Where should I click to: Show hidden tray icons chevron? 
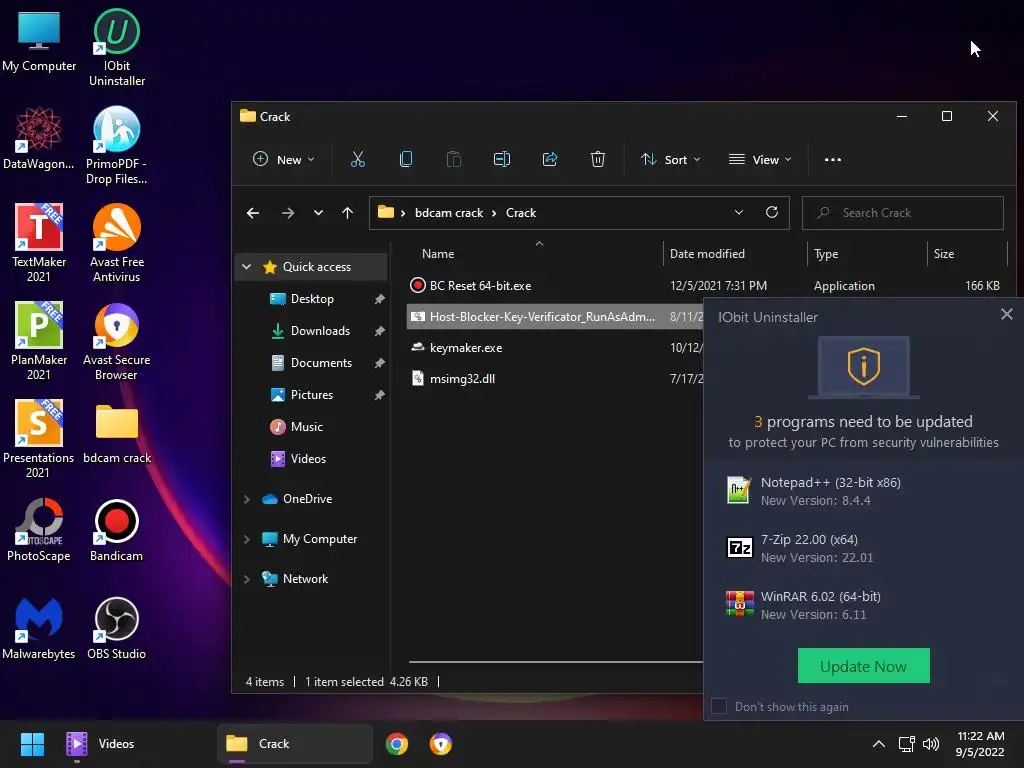[879, 744]
